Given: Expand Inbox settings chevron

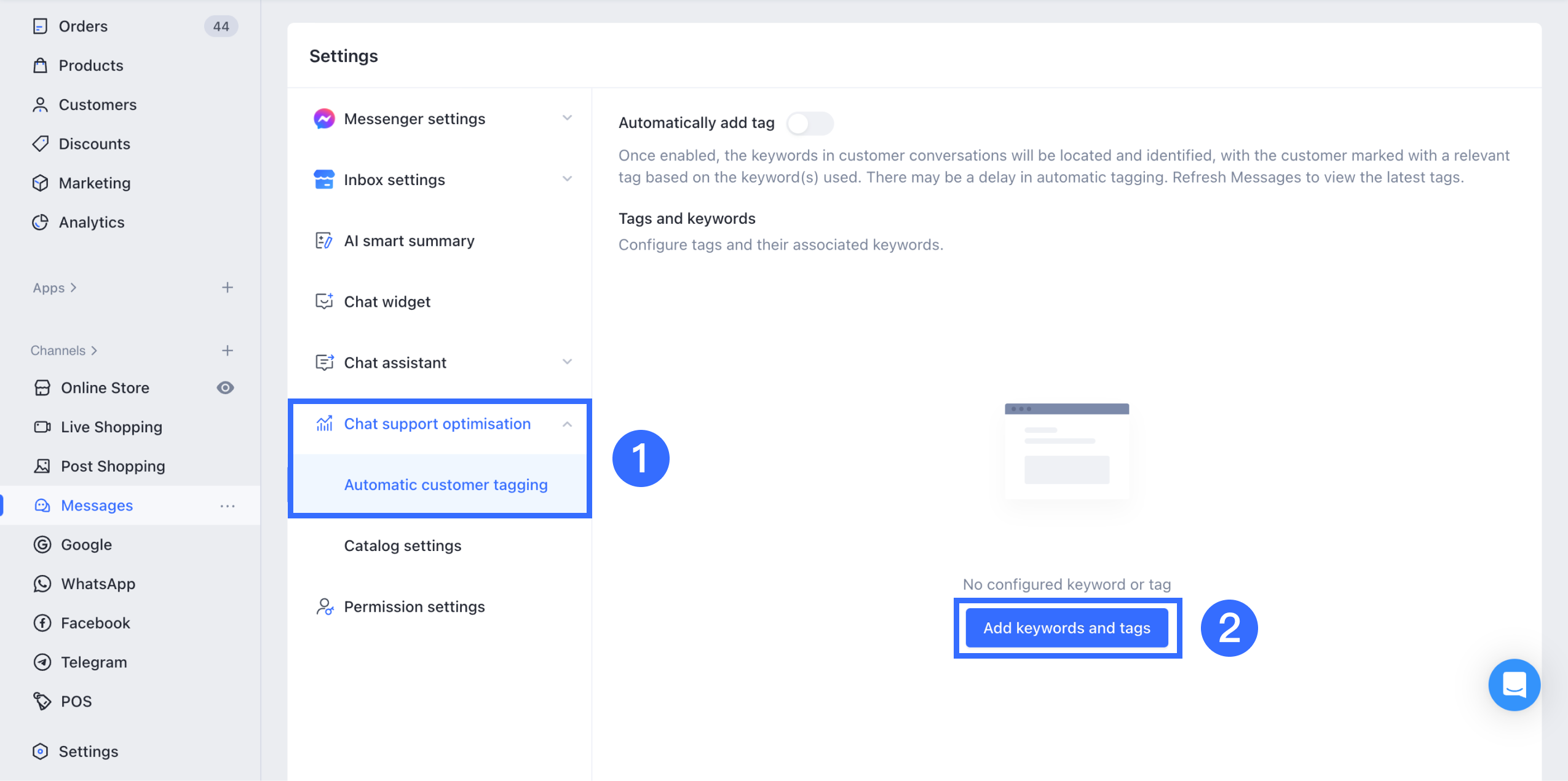Looking at the screenshot, I should (567, 179).
